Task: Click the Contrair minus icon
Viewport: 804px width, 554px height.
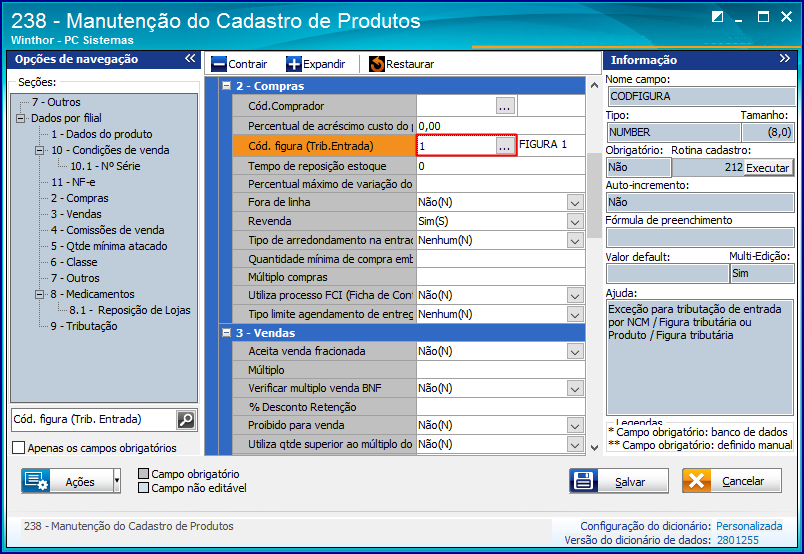Action: [219, 64]
